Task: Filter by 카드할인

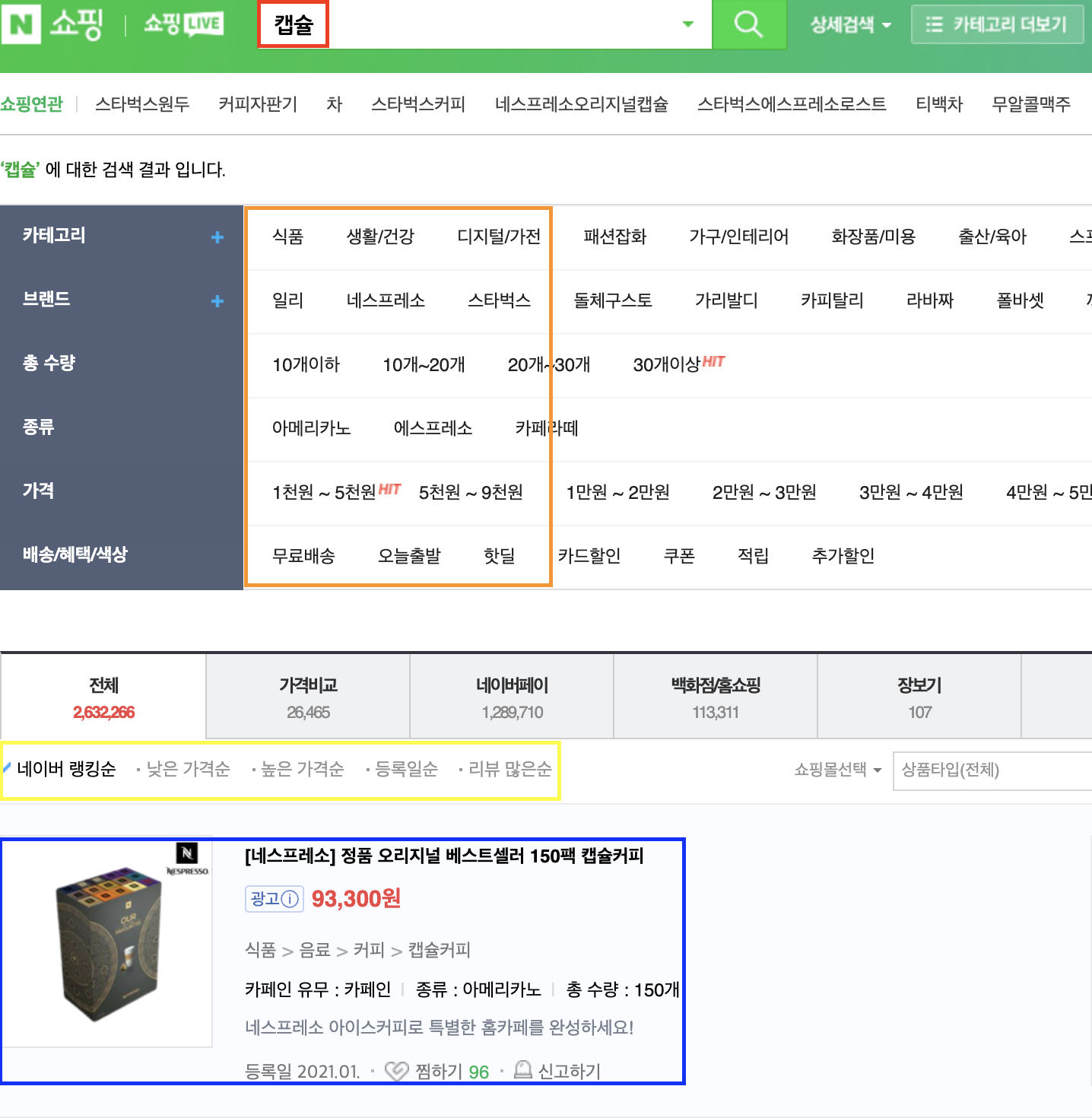Action: pyautogui.click(x=589, y=556)
